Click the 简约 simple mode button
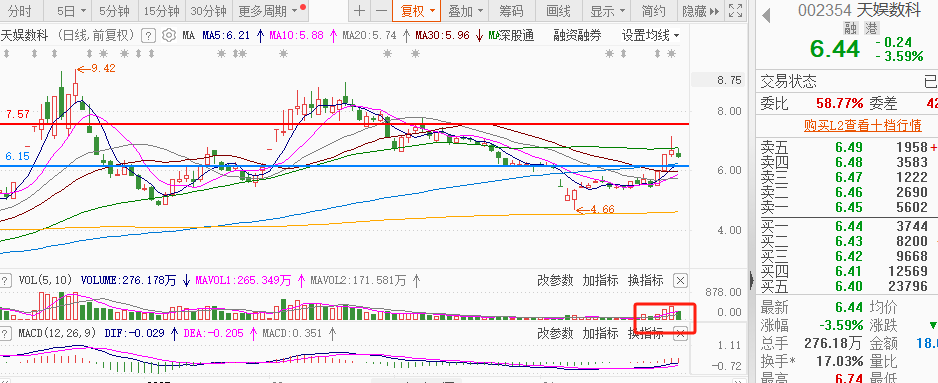Screen dimensions: 938x383 coord(653,11)
